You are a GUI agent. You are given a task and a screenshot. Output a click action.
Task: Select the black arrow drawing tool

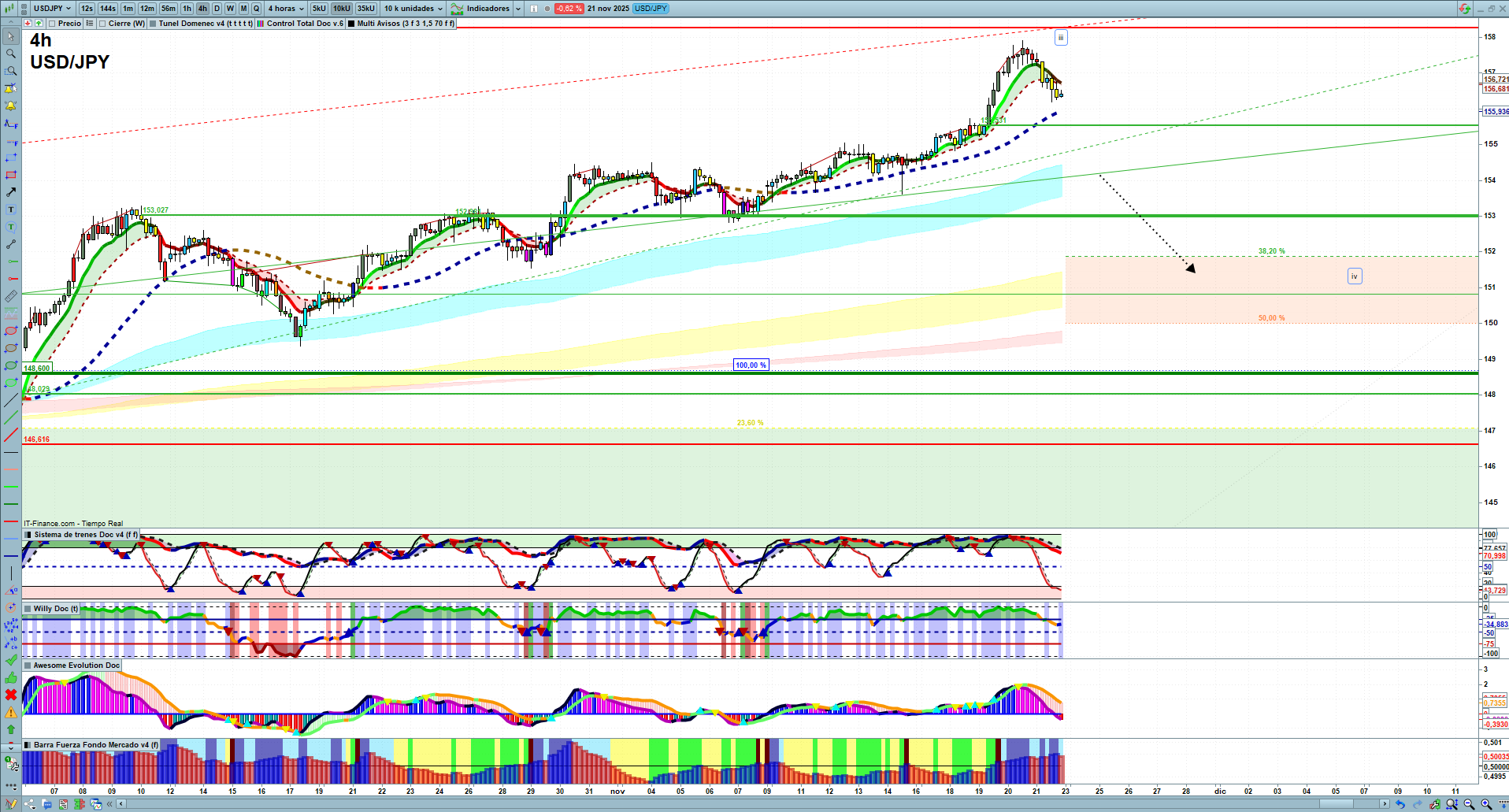(11, 192)
